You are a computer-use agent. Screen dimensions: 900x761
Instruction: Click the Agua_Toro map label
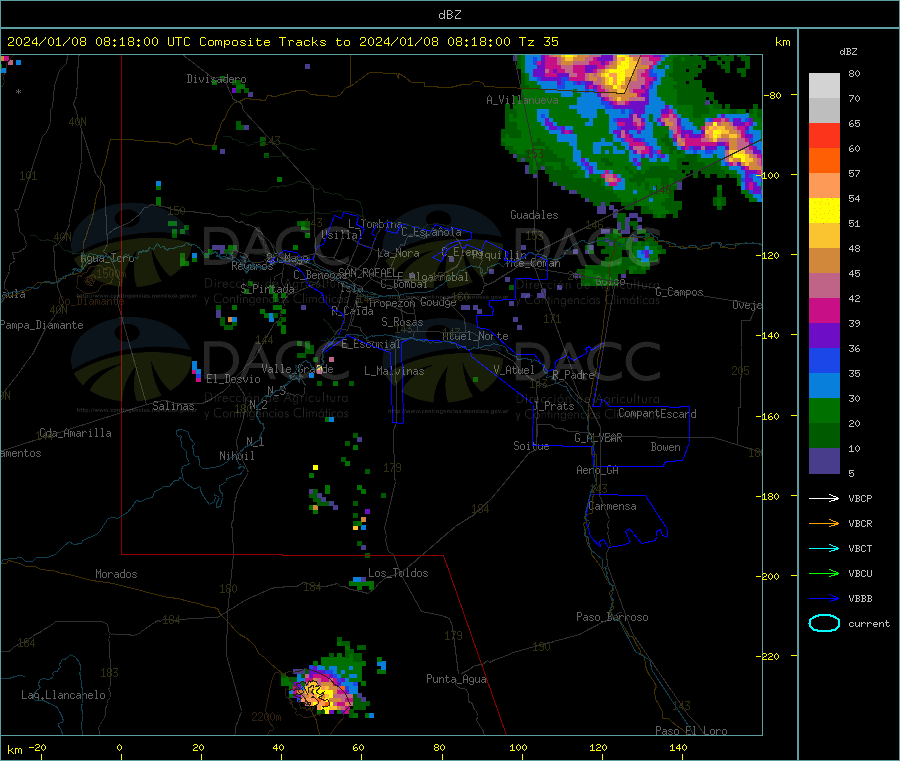click(107, 258)
